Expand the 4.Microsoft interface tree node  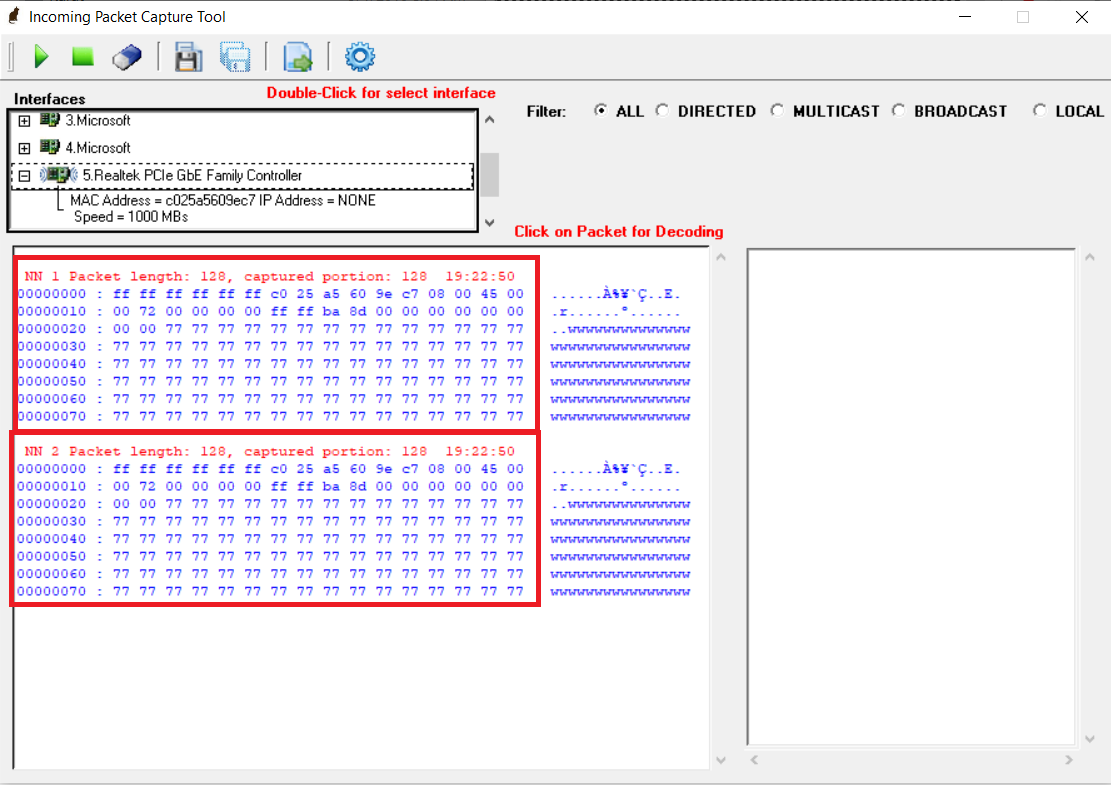25,148
